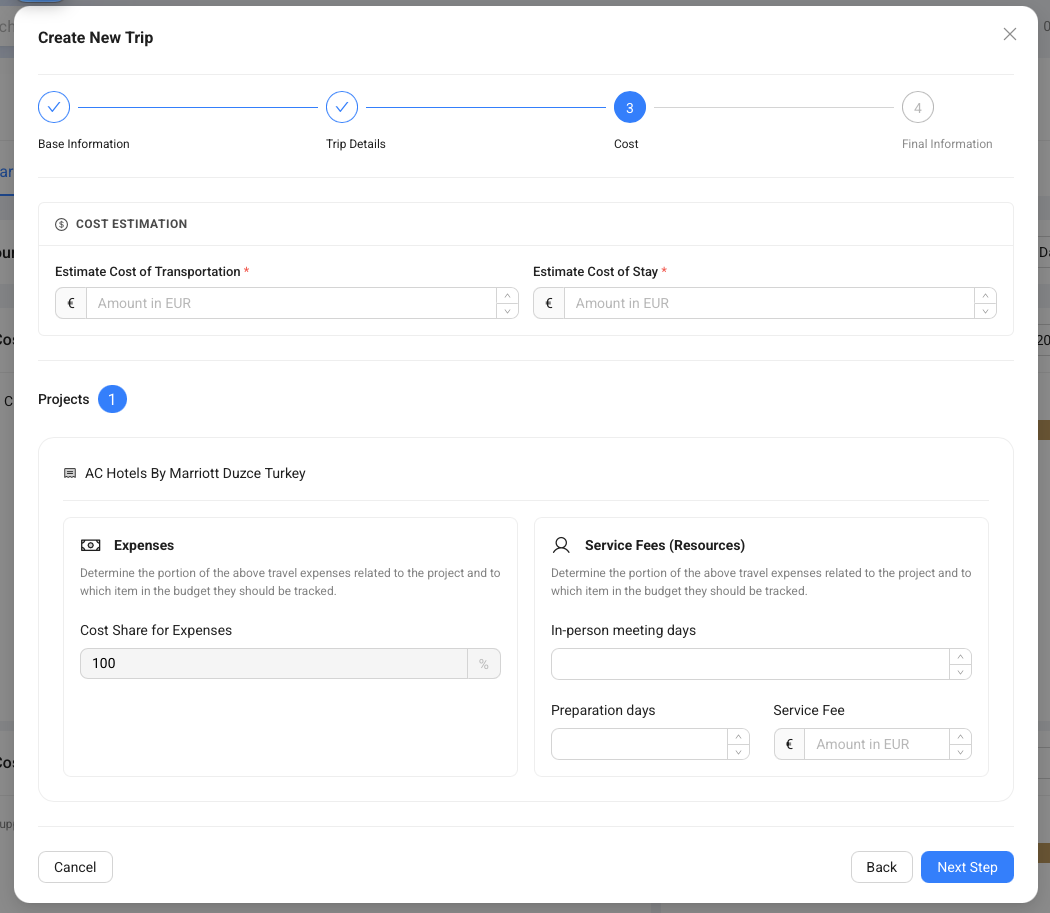
Task: Click the Cost Share for Expenses label
Action: coord(156,630)
